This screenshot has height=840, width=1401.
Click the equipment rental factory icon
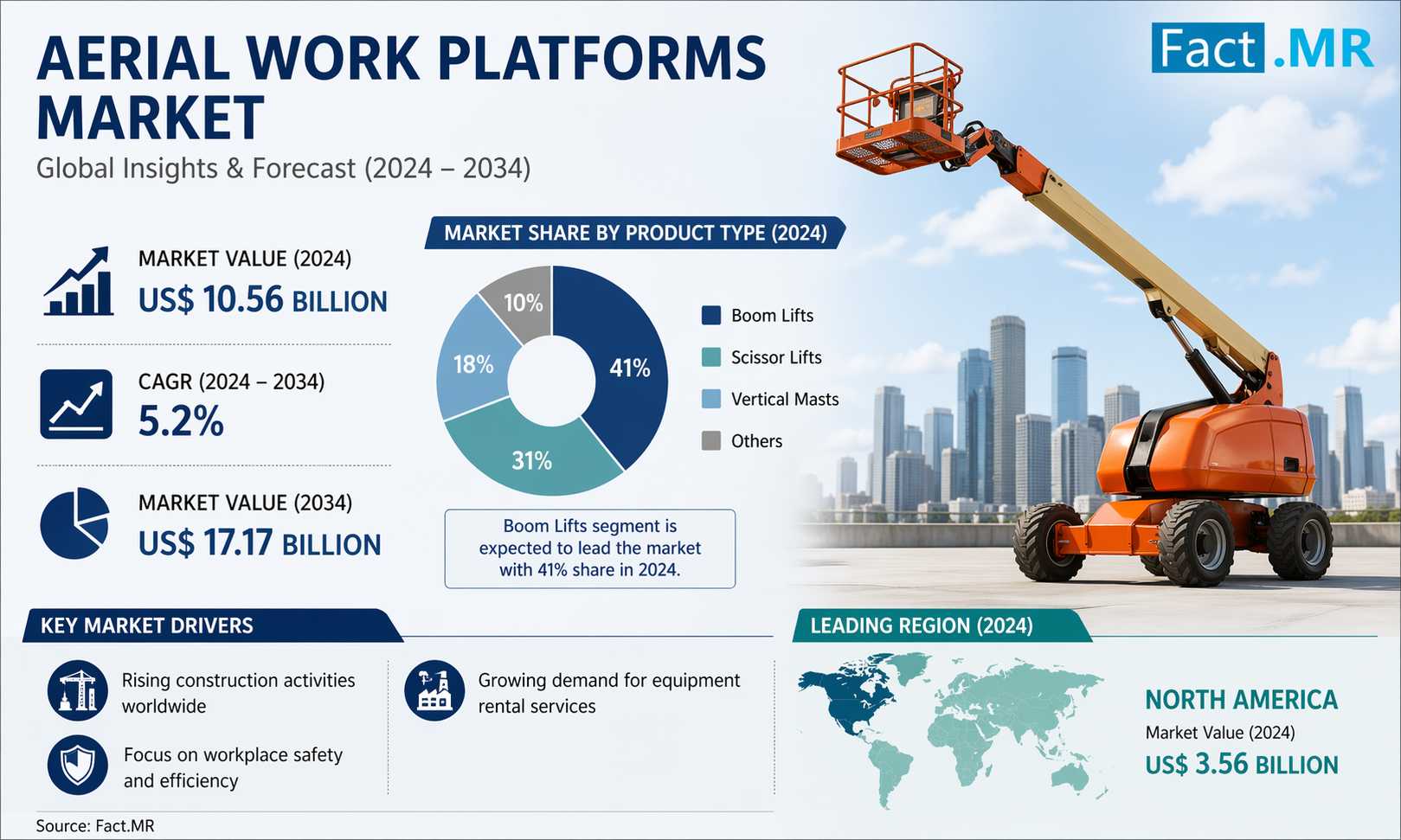click(x=434, y=691)
